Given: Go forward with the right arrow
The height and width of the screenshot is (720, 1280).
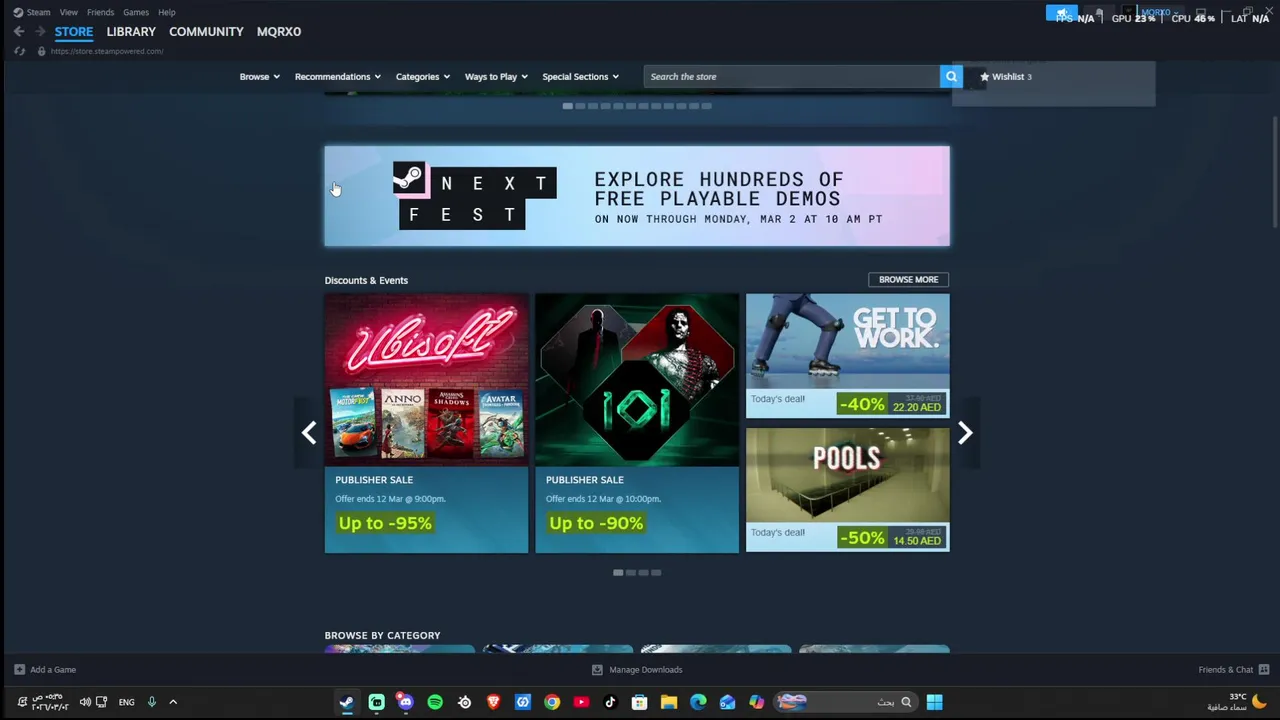Looking at the screenshot, I should coord(40,31).
